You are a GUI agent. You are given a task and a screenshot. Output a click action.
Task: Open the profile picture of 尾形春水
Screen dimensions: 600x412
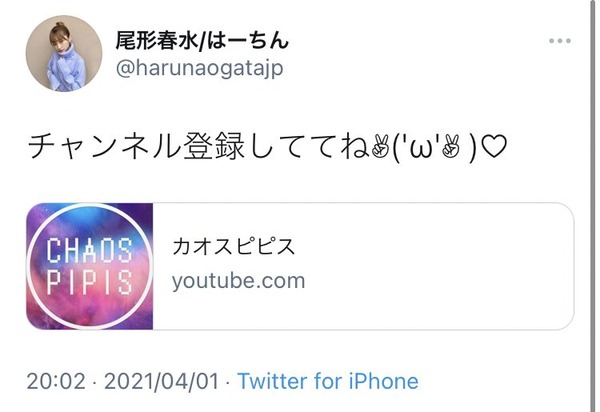pyautogui.click(x=64, y=54)
